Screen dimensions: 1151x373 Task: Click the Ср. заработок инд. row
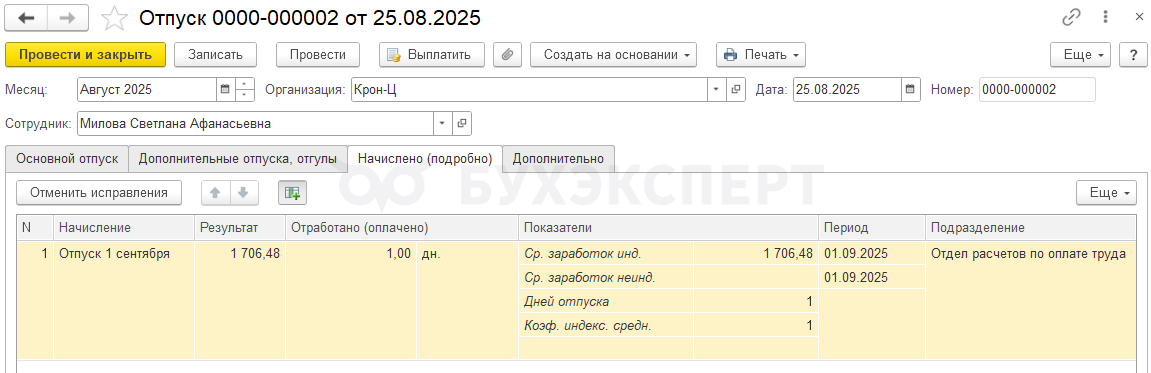(x=669, y=254)
